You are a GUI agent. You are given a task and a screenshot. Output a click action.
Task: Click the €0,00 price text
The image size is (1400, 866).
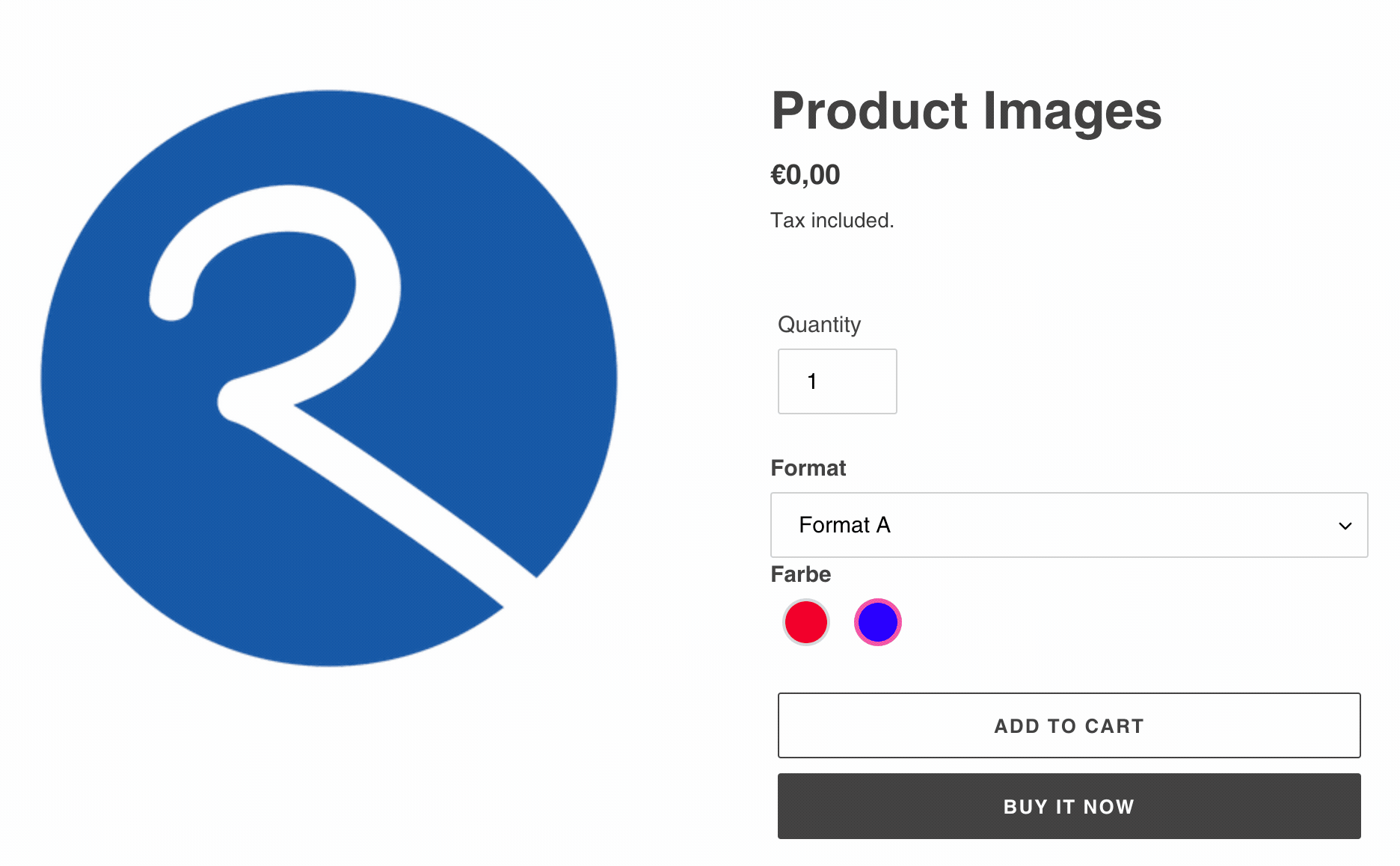pos(805,175)
